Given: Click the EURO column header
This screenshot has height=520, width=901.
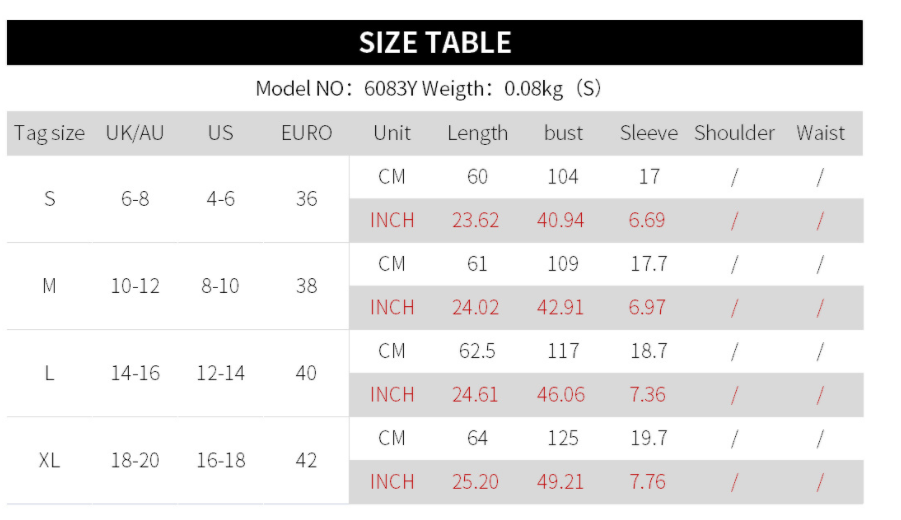Looking at the screenshot, I should pos(306,133).
